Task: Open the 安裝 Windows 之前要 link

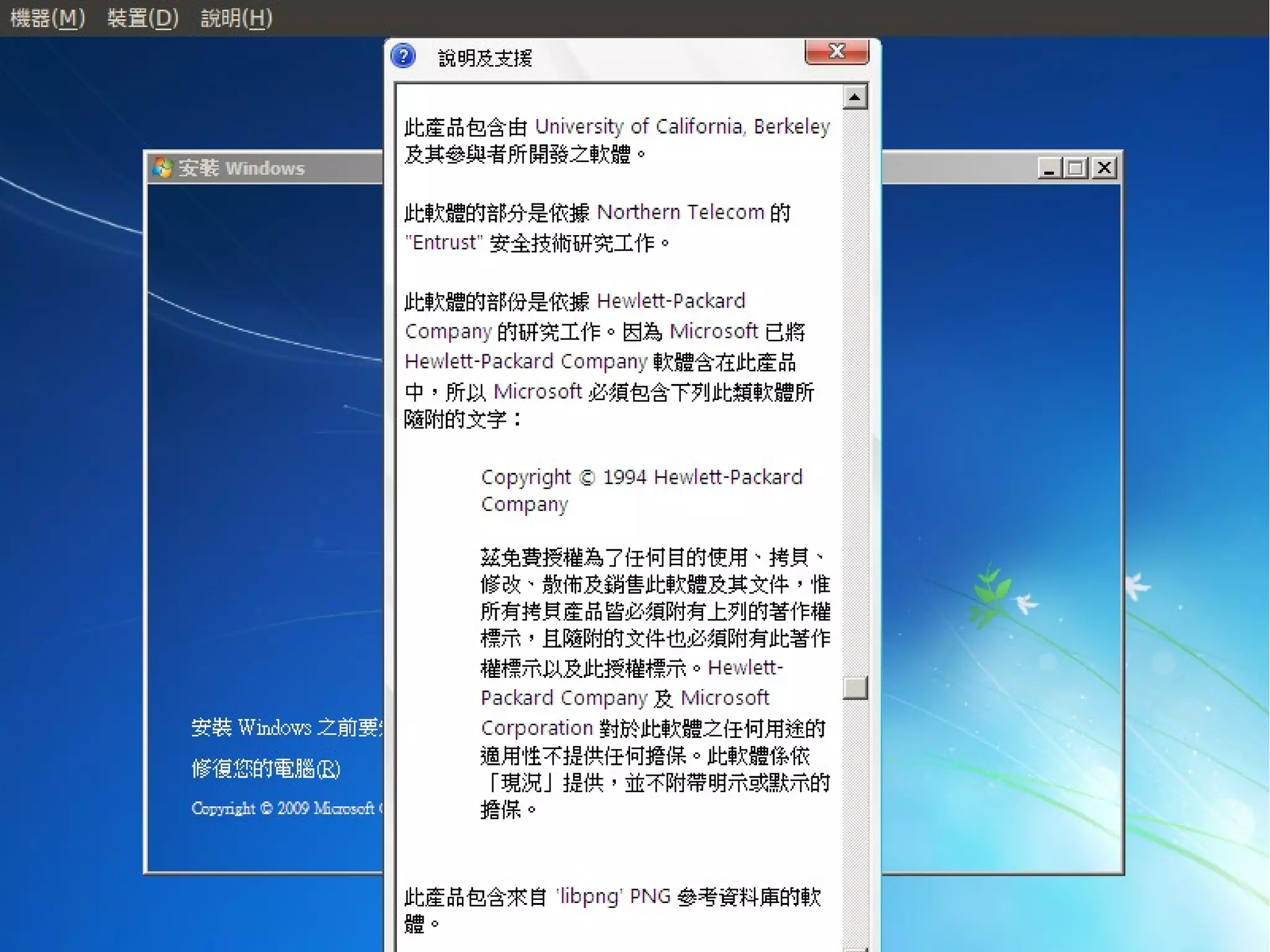Action: (286, 727)
